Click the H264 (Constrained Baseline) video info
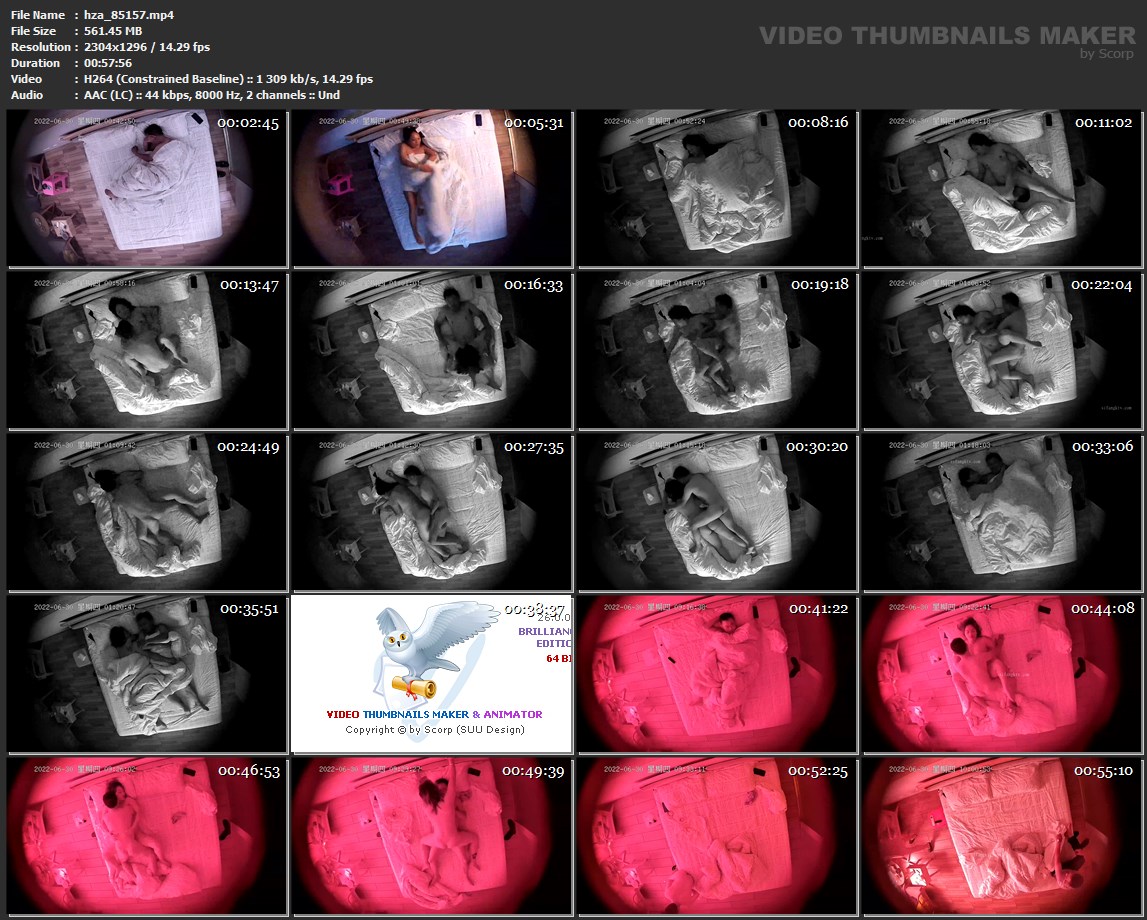Viewport: 1147px width, 920px height. (228, 79)
